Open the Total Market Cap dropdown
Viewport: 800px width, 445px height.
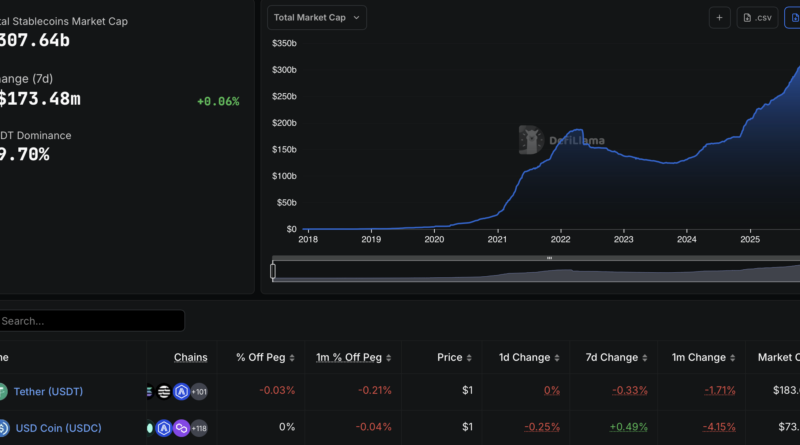tap(317, 17)
